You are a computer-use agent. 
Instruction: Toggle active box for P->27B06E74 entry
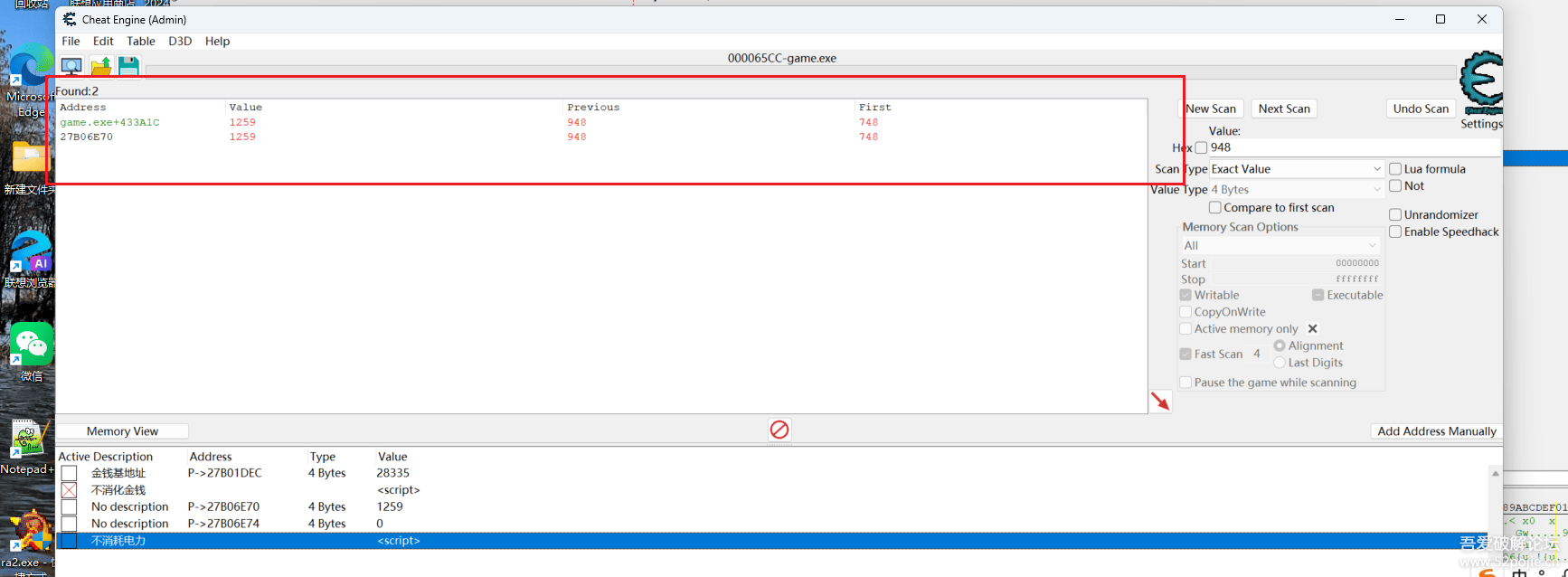pyautogui.click(x=69, y=524)
